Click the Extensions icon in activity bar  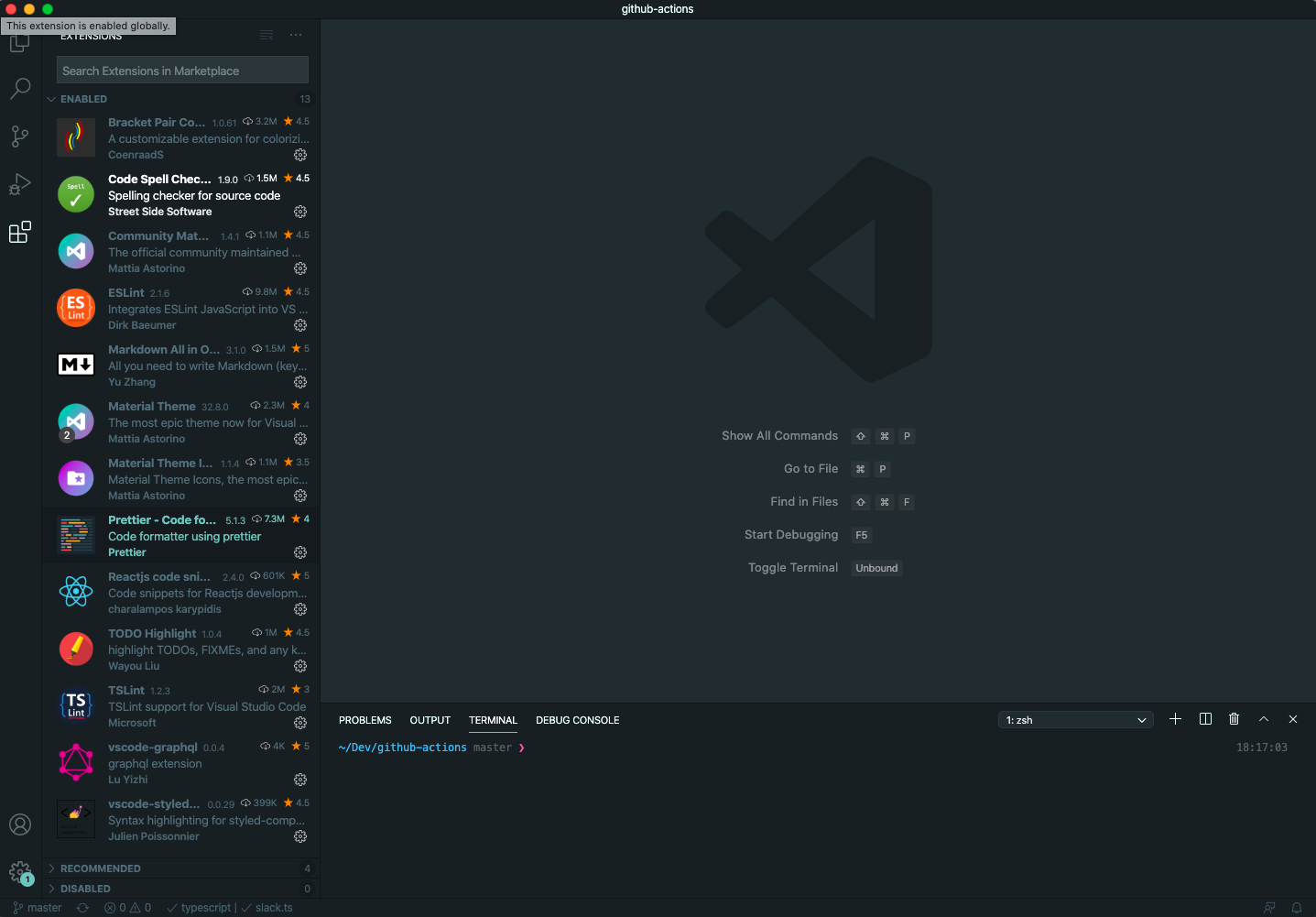[20, 232]
